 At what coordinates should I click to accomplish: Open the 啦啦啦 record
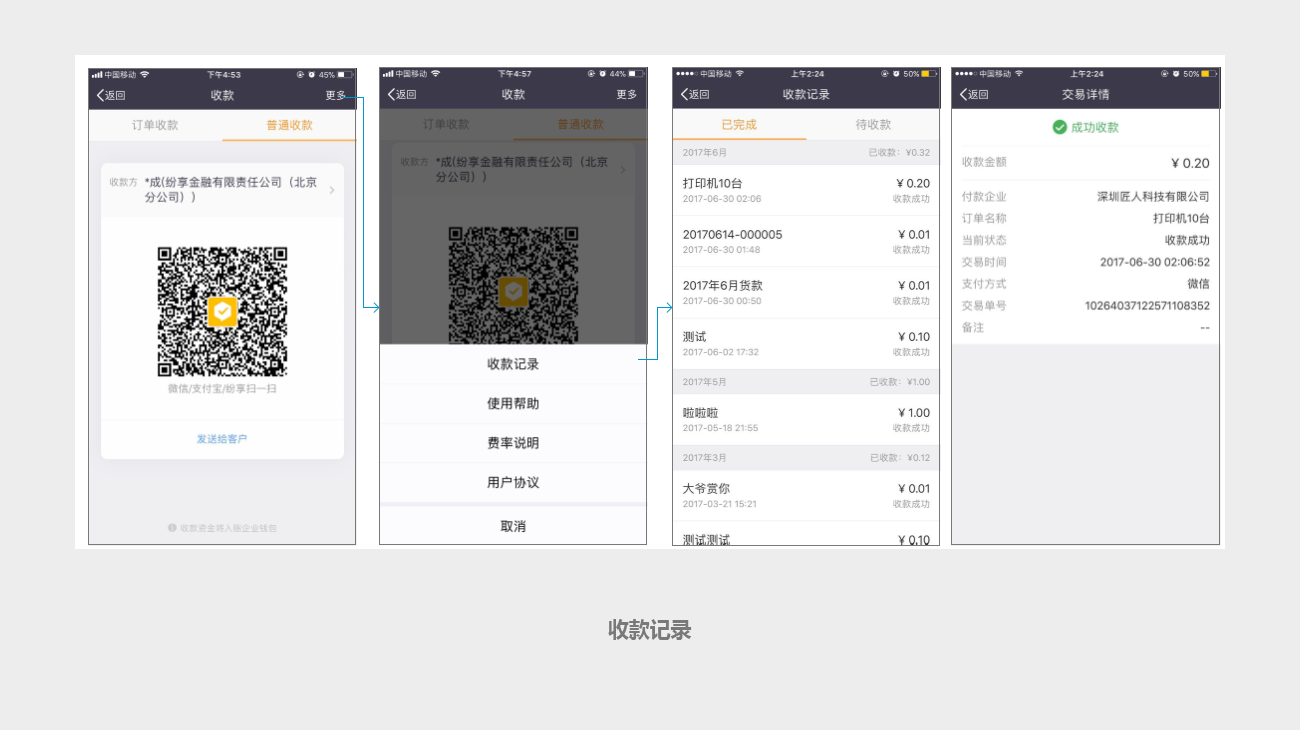point(806,419)
